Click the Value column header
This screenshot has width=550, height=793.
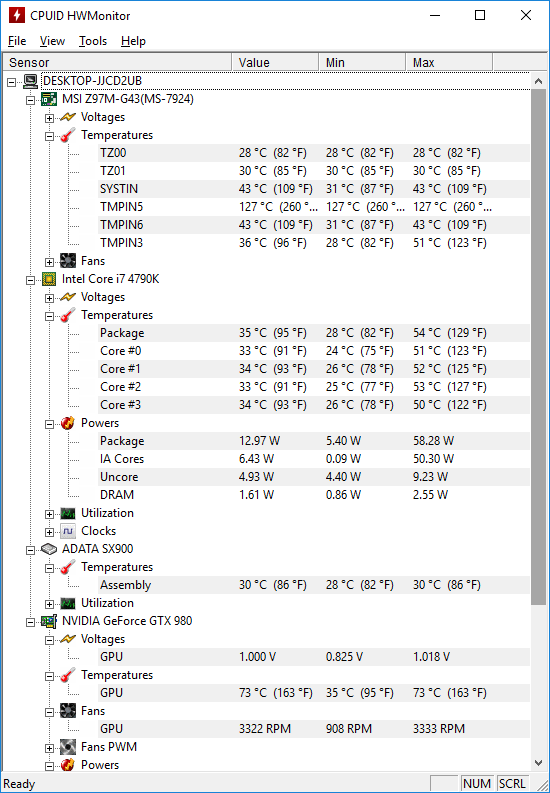coord(276,62)
